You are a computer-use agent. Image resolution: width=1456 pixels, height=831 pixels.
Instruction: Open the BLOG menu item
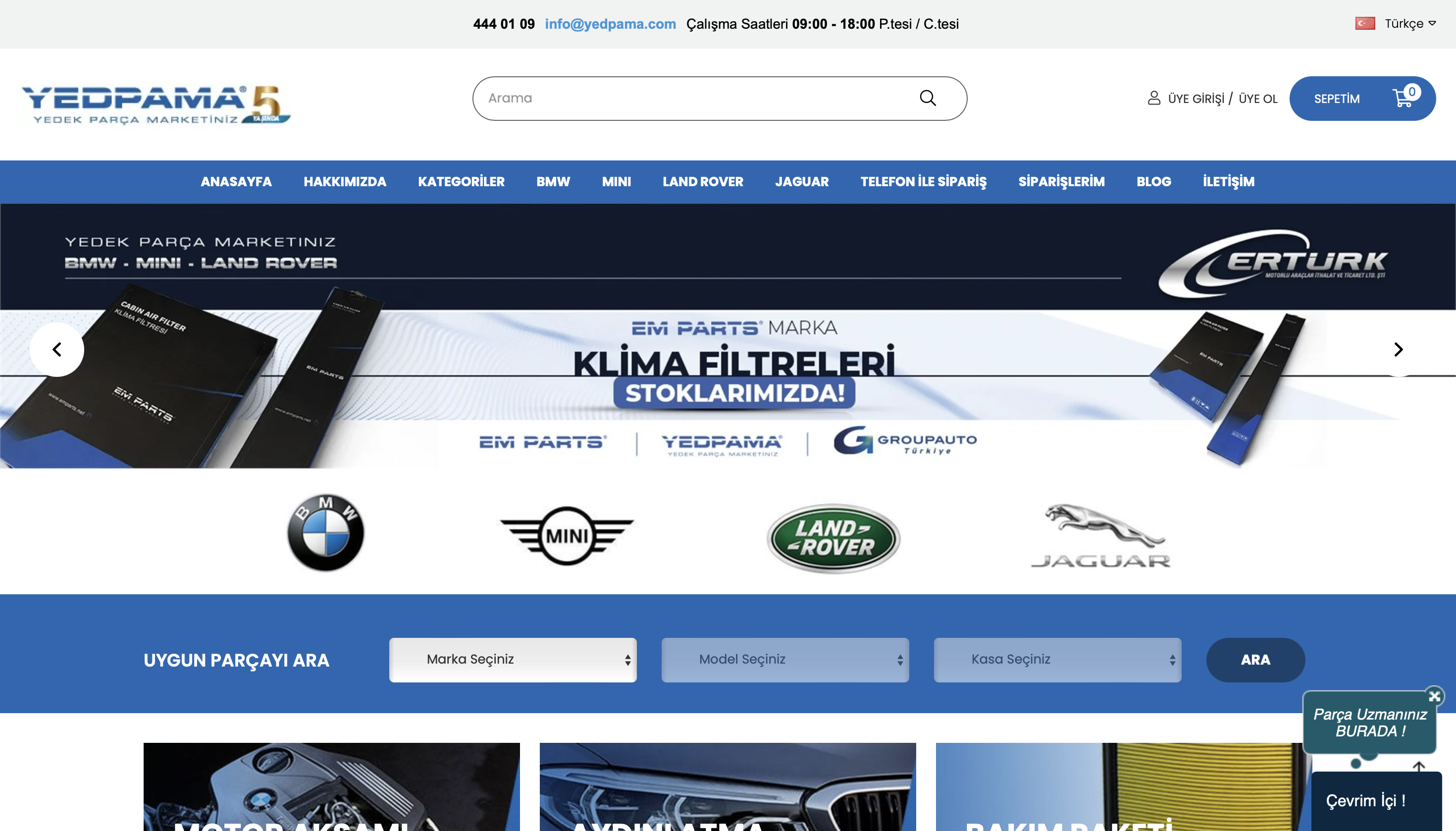(1153, 181)
